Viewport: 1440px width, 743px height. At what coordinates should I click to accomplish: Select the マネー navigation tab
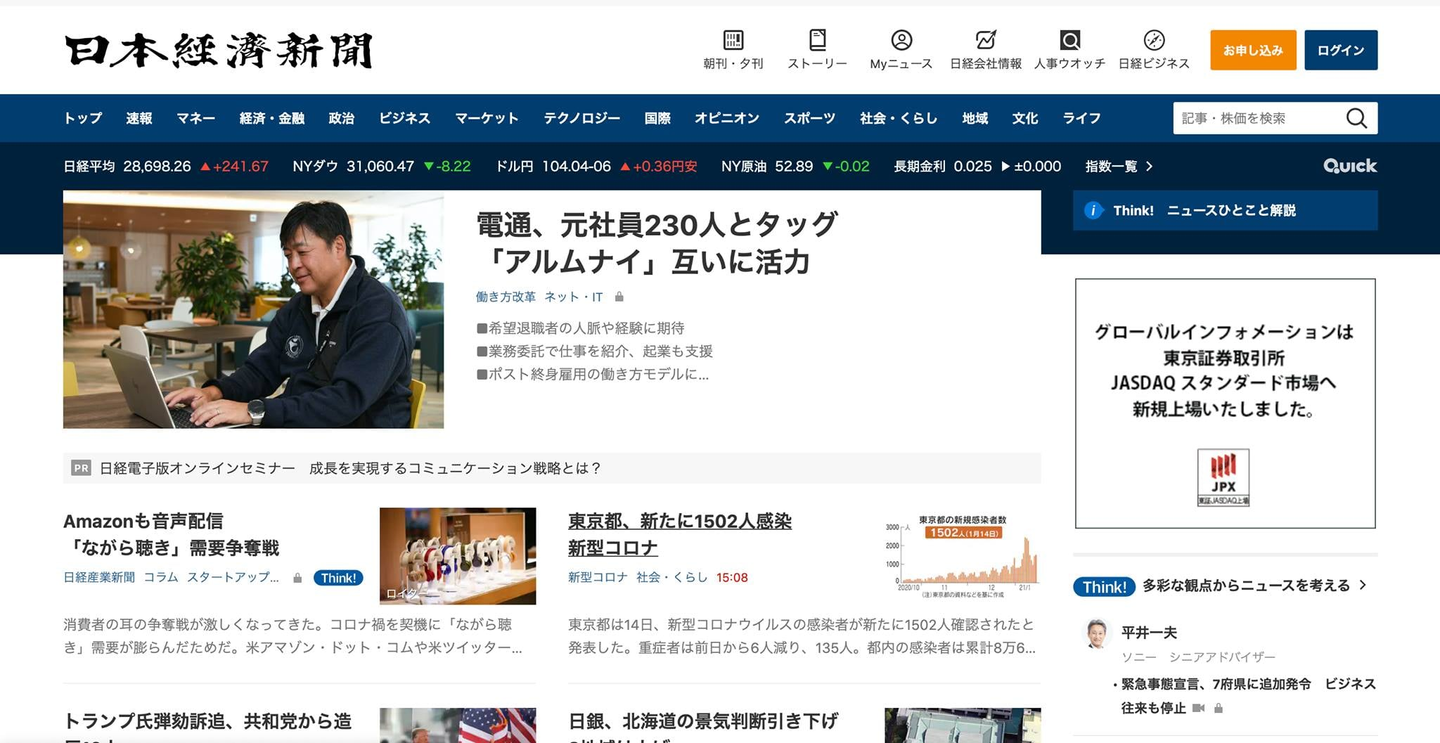click(196, 118)
